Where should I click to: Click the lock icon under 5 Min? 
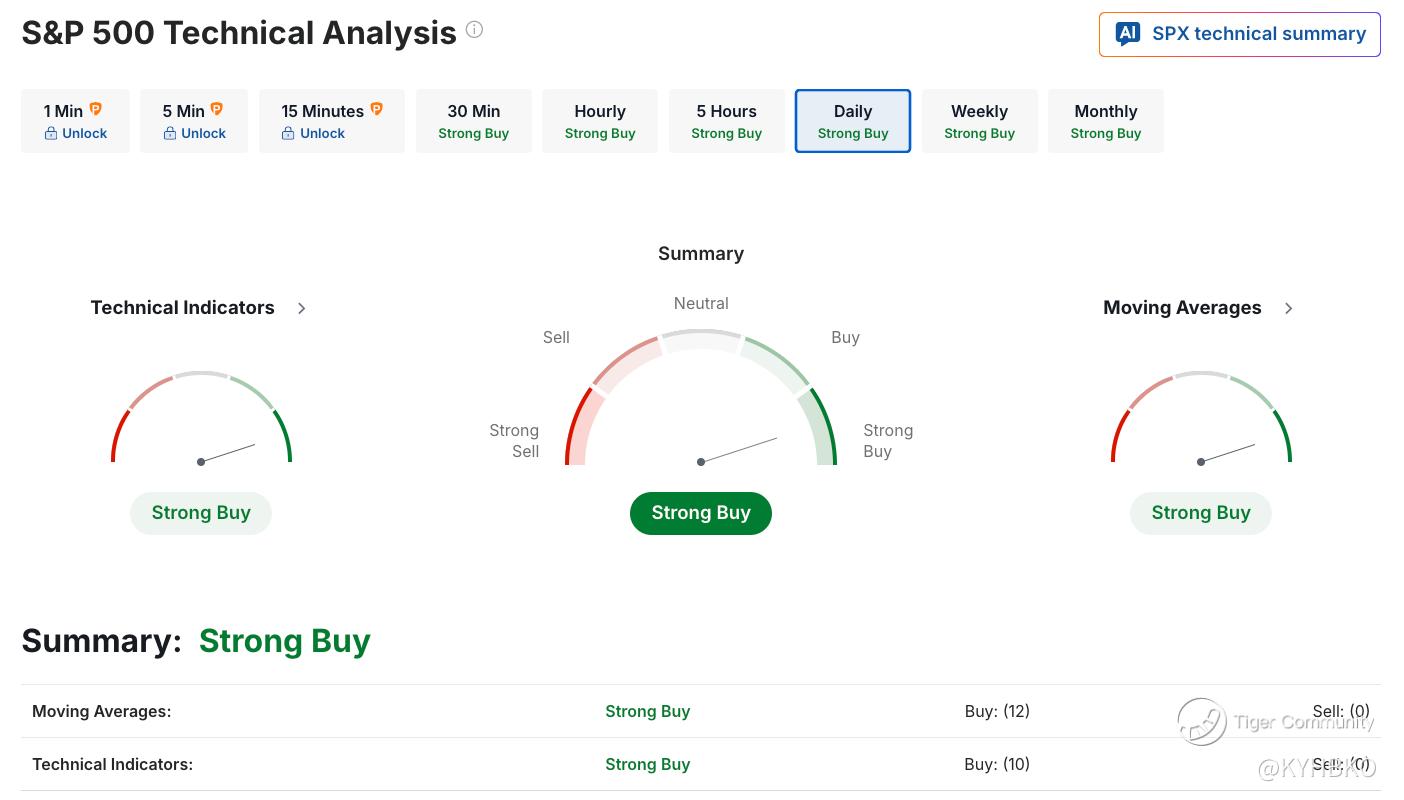pyautogui.click(x=170, y=133)
